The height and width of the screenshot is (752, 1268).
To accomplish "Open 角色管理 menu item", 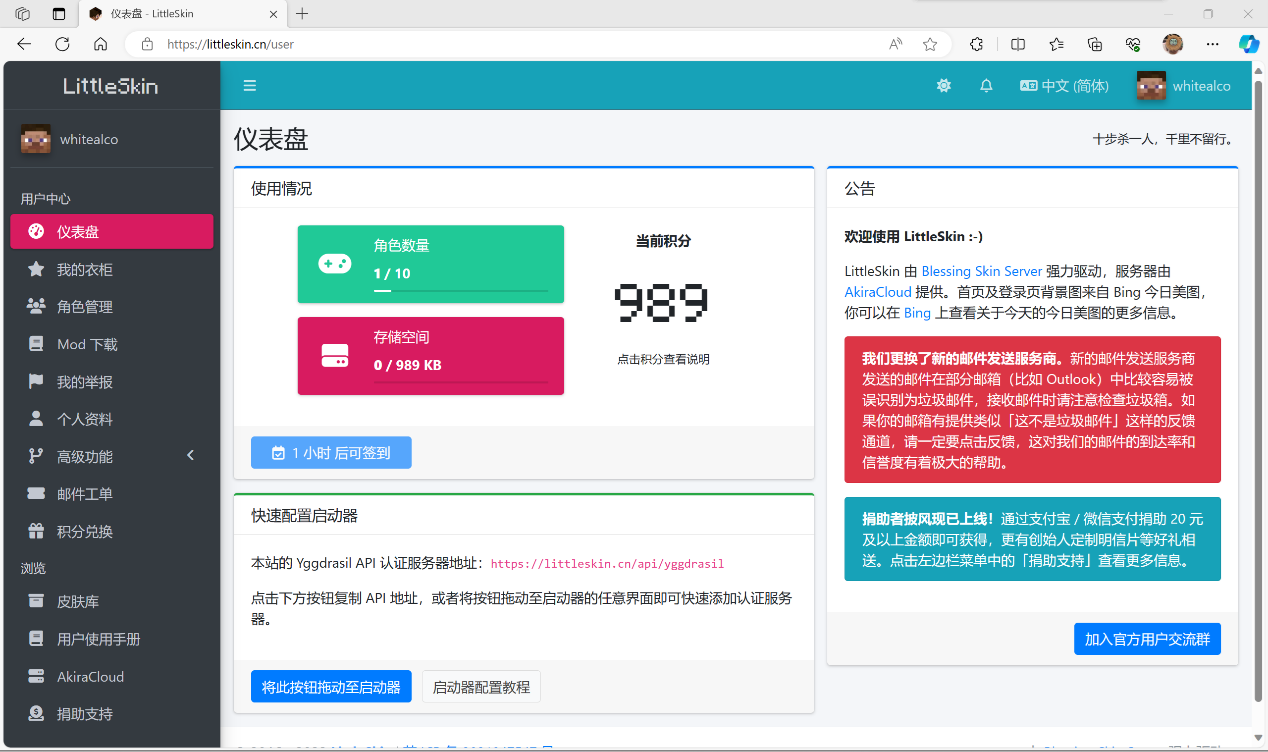I will (112, 306).
